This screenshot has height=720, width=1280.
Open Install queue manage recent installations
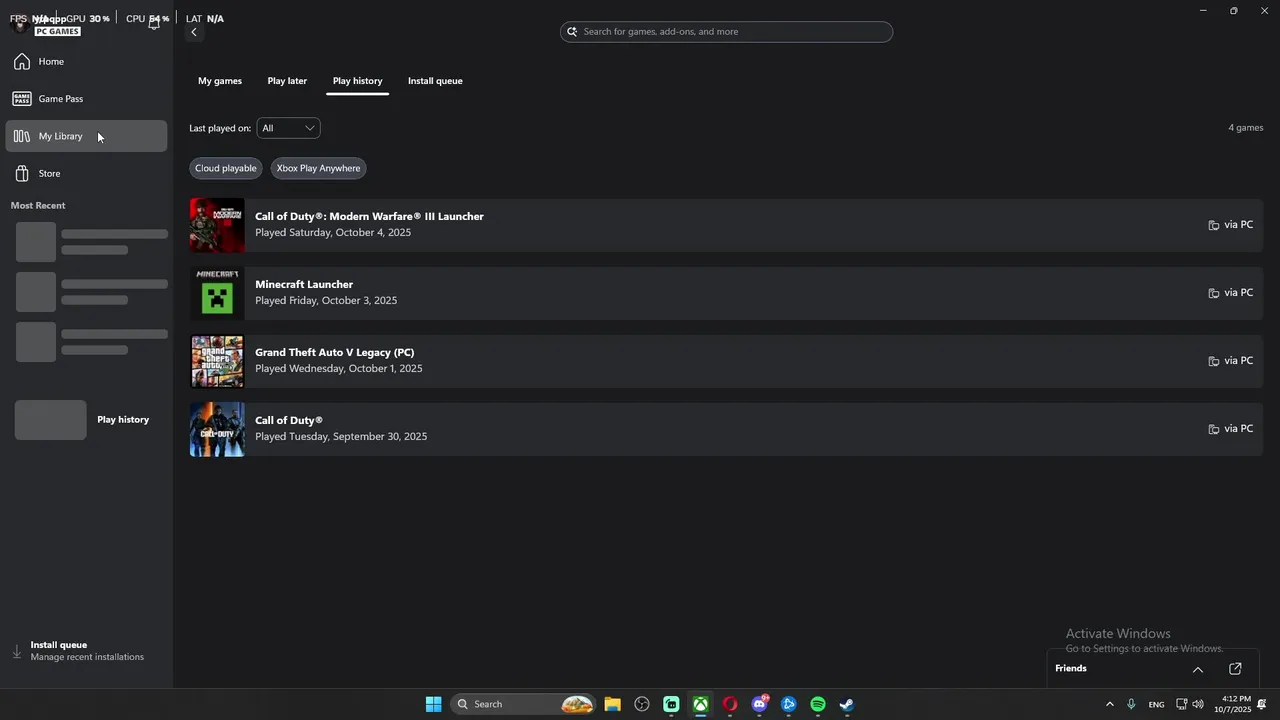86,651
